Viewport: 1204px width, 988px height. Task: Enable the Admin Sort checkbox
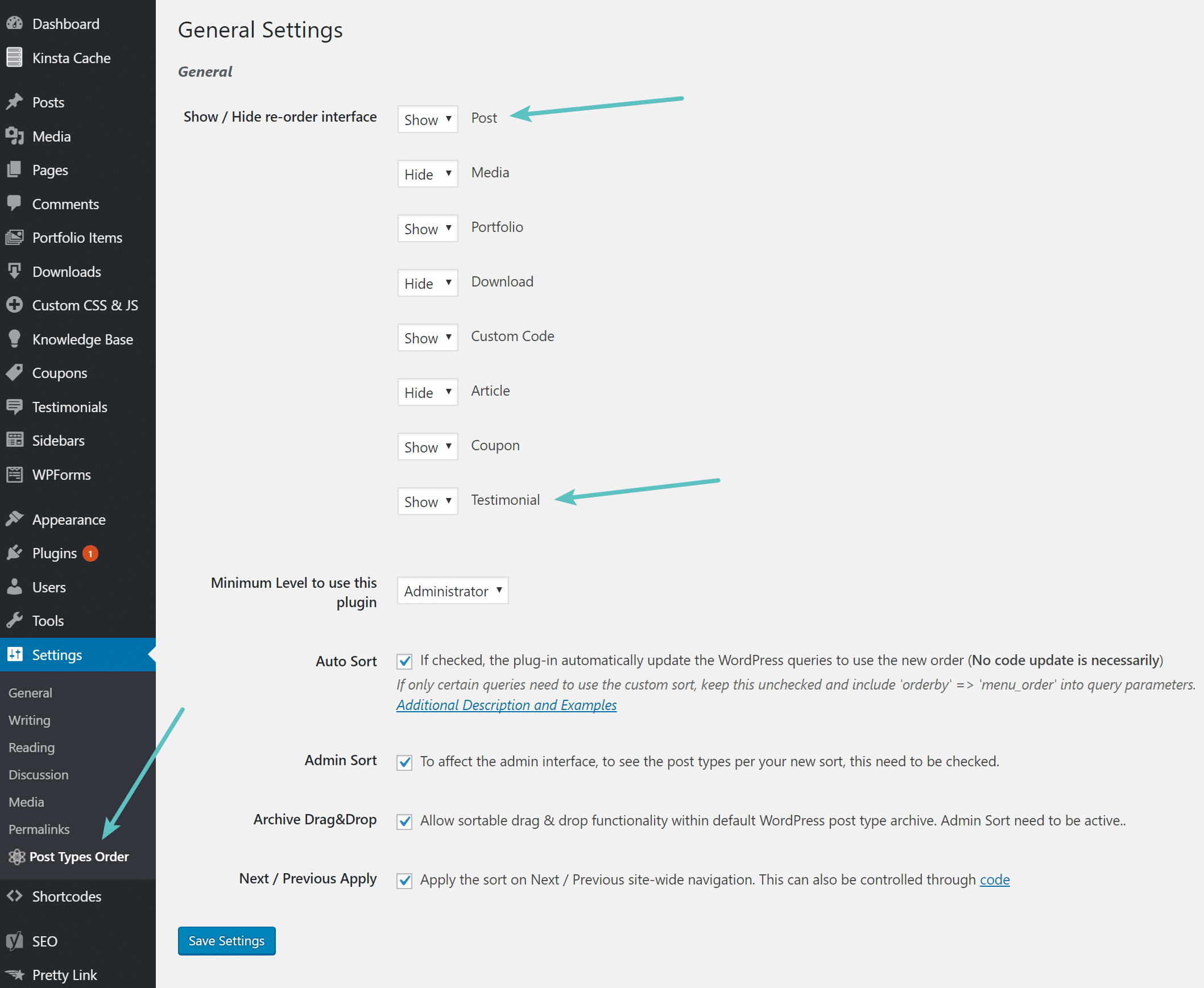(404, 761)
